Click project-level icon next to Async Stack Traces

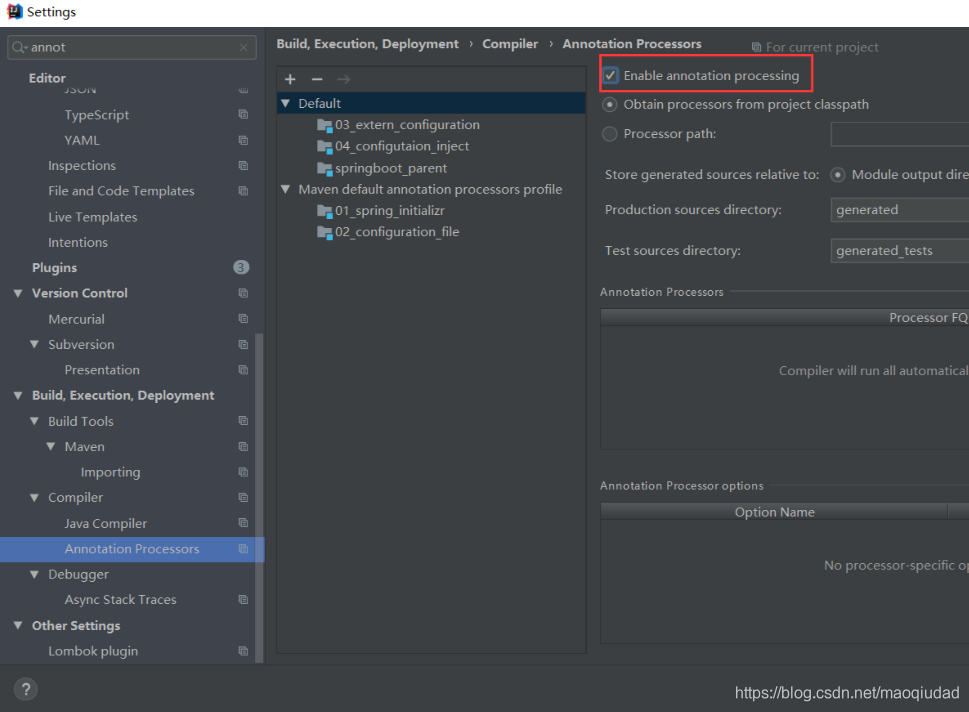point(243,600)
